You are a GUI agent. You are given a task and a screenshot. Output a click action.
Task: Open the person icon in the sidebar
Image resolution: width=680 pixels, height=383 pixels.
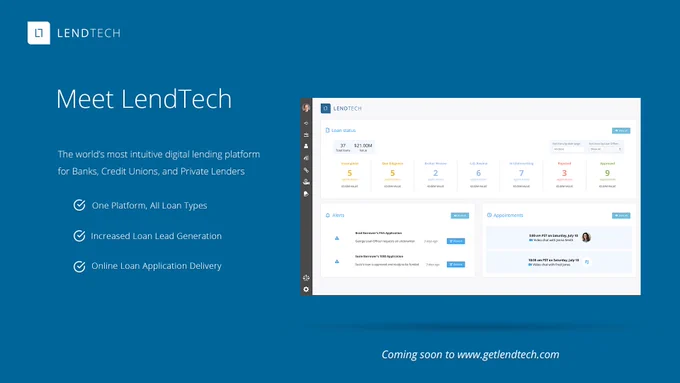coord(306,146)
